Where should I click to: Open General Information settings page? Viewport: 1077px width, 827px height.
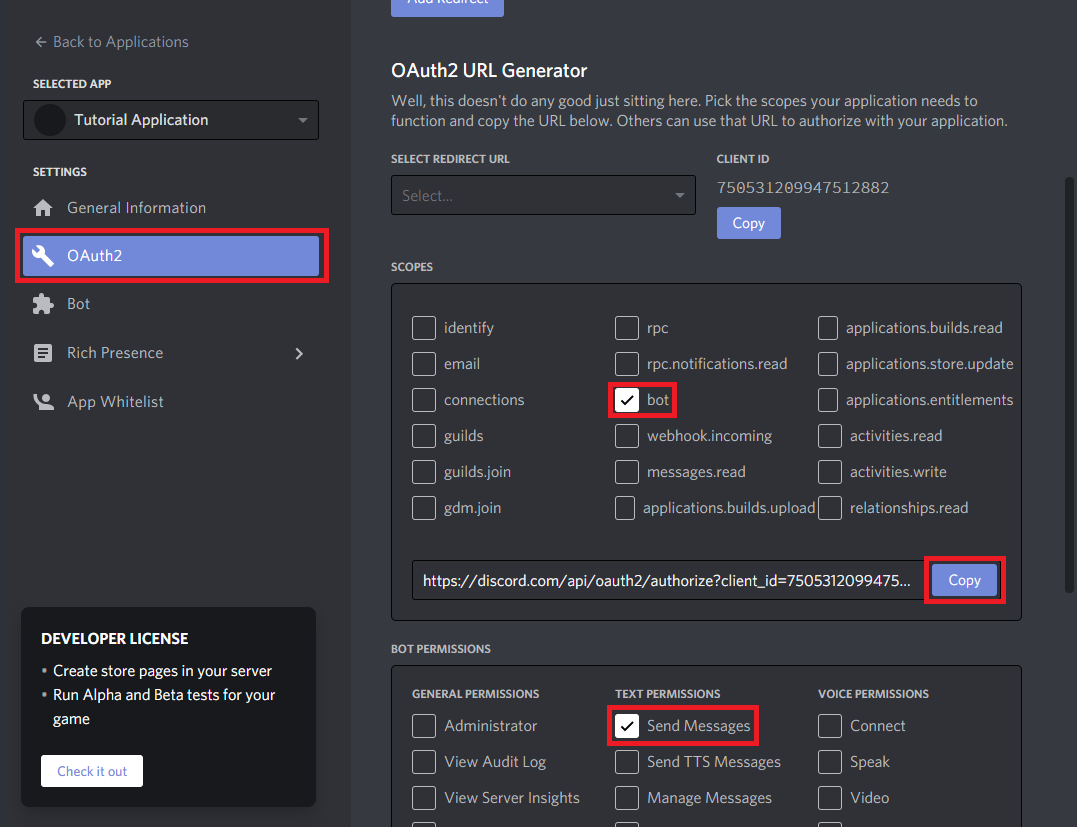point(171,207)
